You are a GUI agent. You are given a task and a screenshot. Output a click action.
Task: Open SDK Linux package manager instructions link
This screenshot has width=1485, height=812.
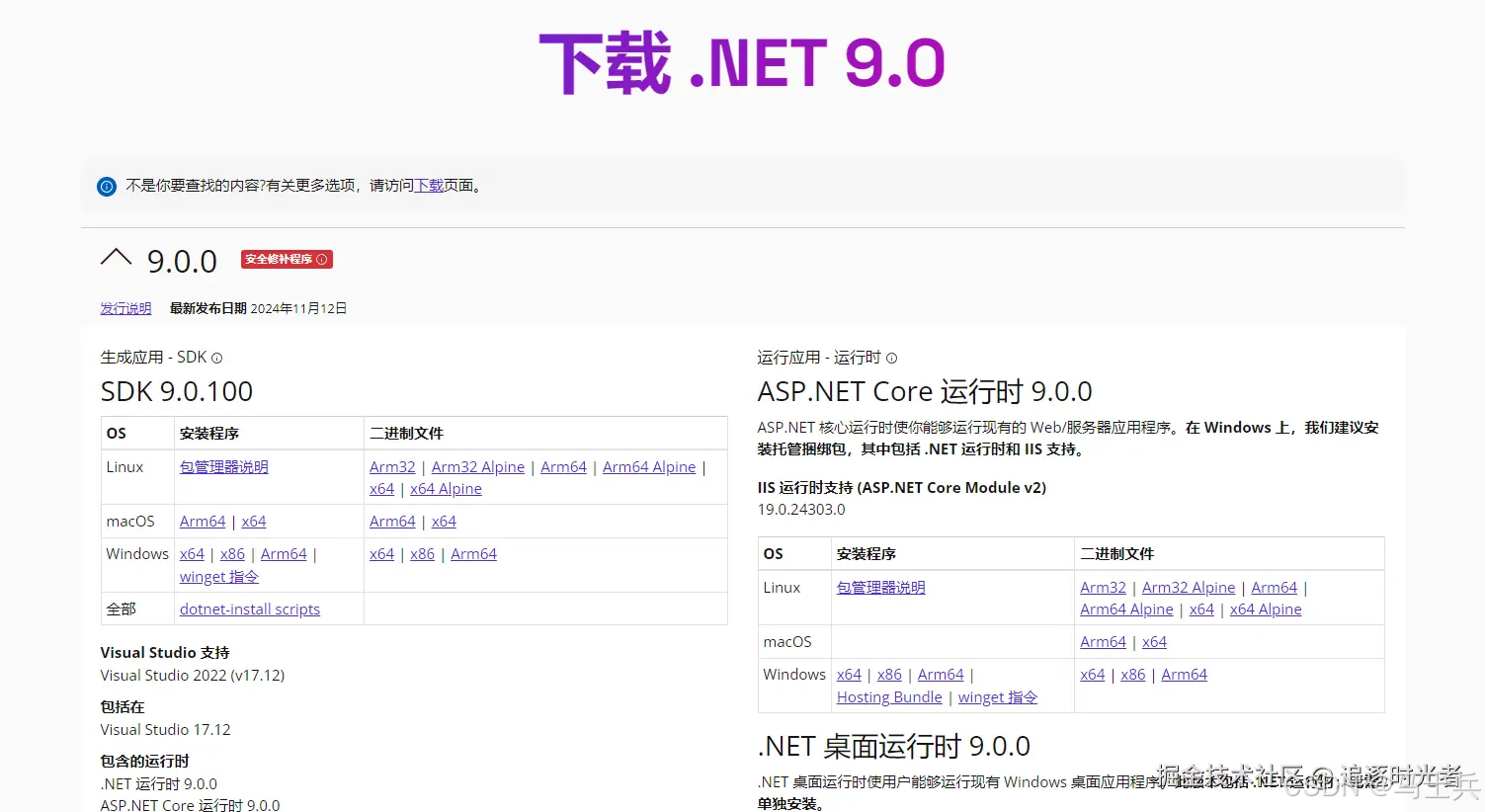(x=224, y=466)
